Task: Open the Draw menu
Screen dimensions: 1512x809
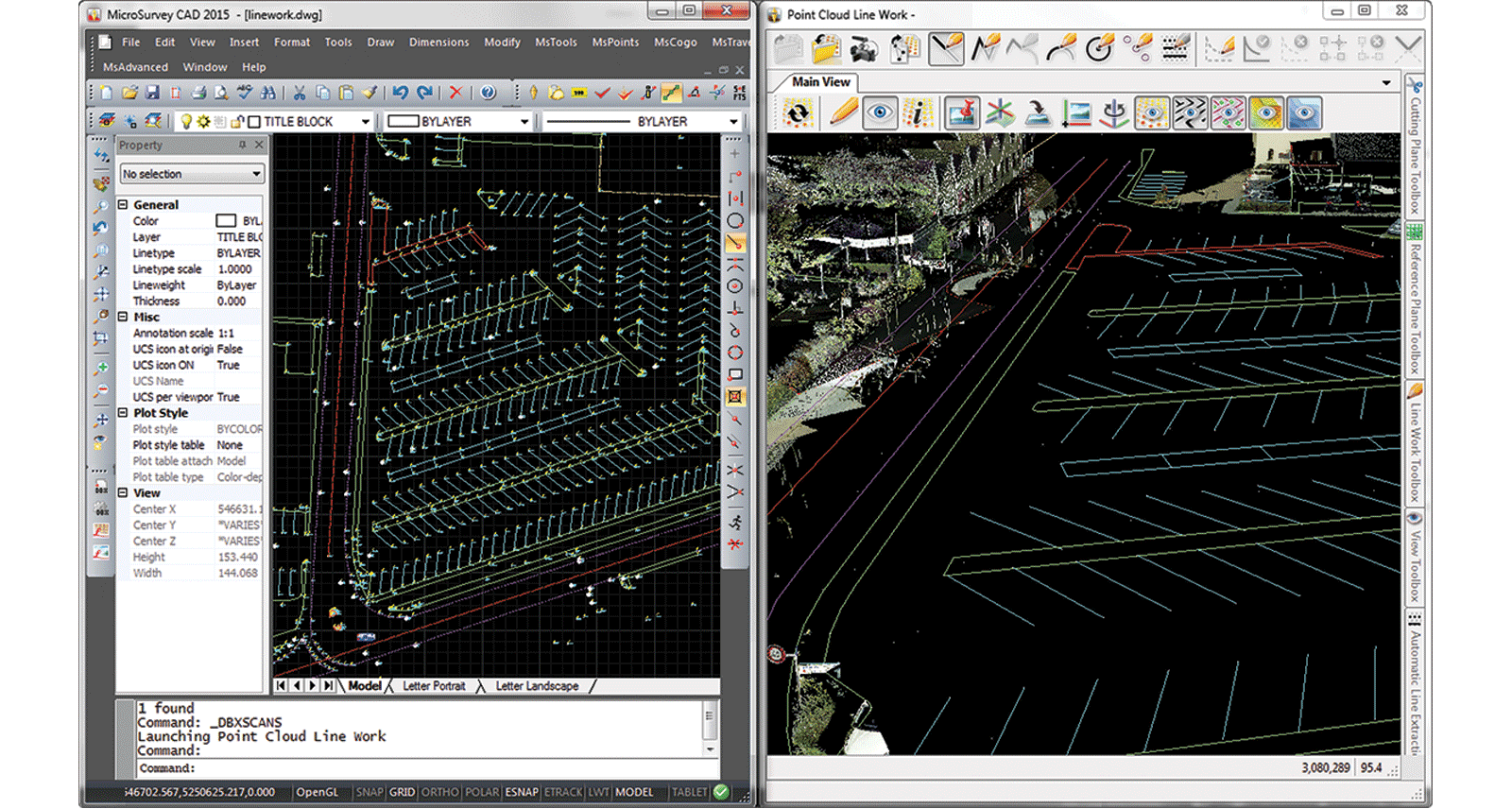Action: 381,43
